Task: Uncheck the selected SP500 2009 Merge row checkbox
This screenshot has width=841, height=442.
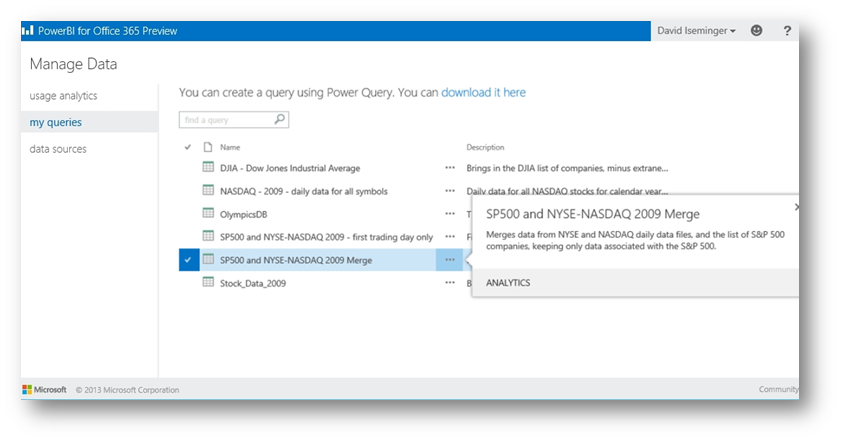Action: (189, 260)
